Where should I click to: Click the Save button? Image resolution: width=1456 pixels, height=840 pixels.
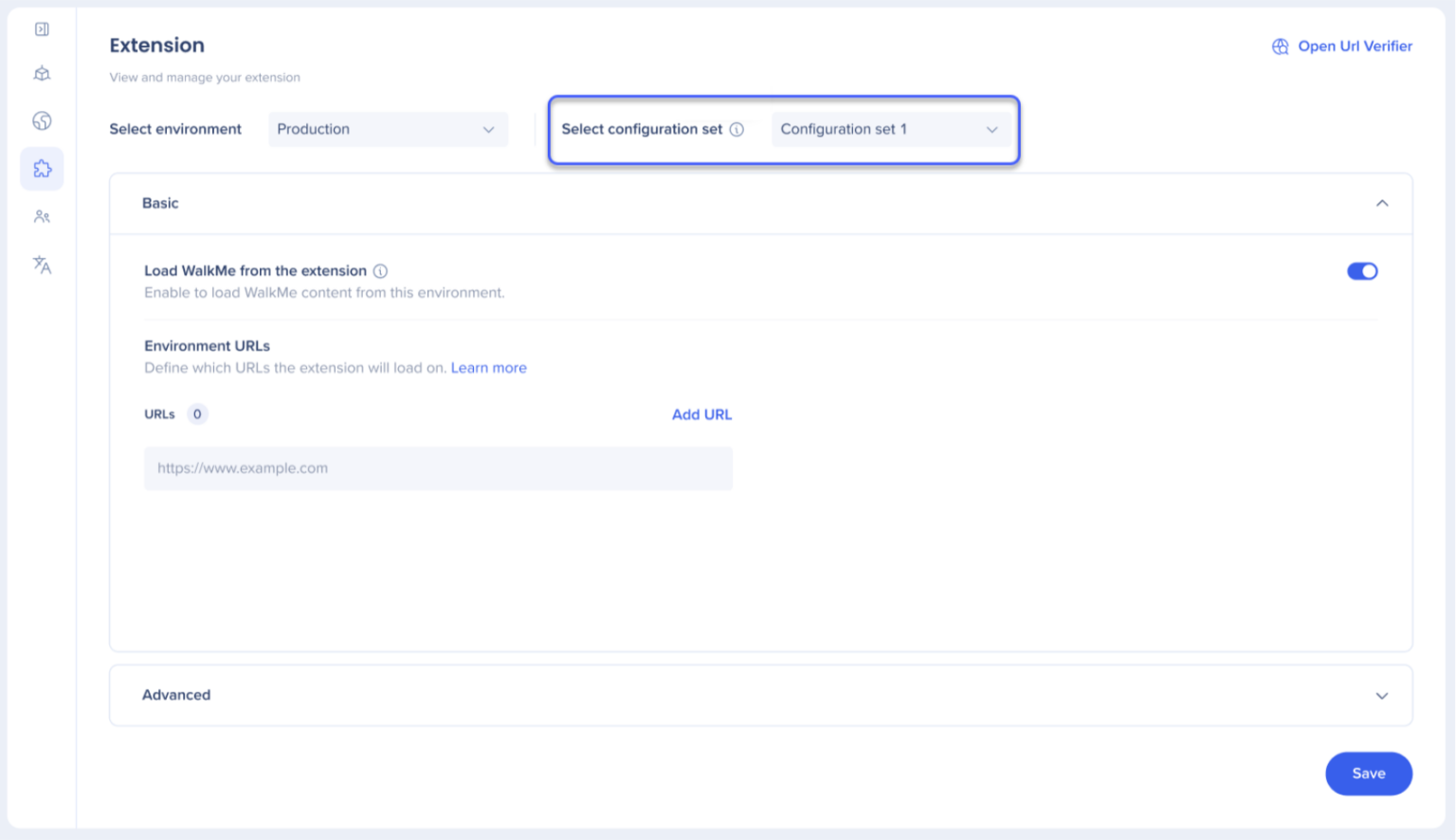click(x=1368, y=773)
